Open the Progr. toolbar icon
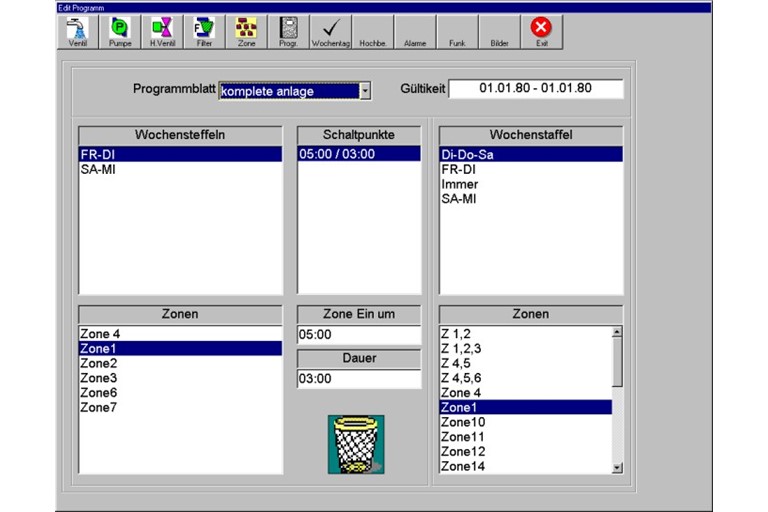The image size is (768, 512). point(288,31)
